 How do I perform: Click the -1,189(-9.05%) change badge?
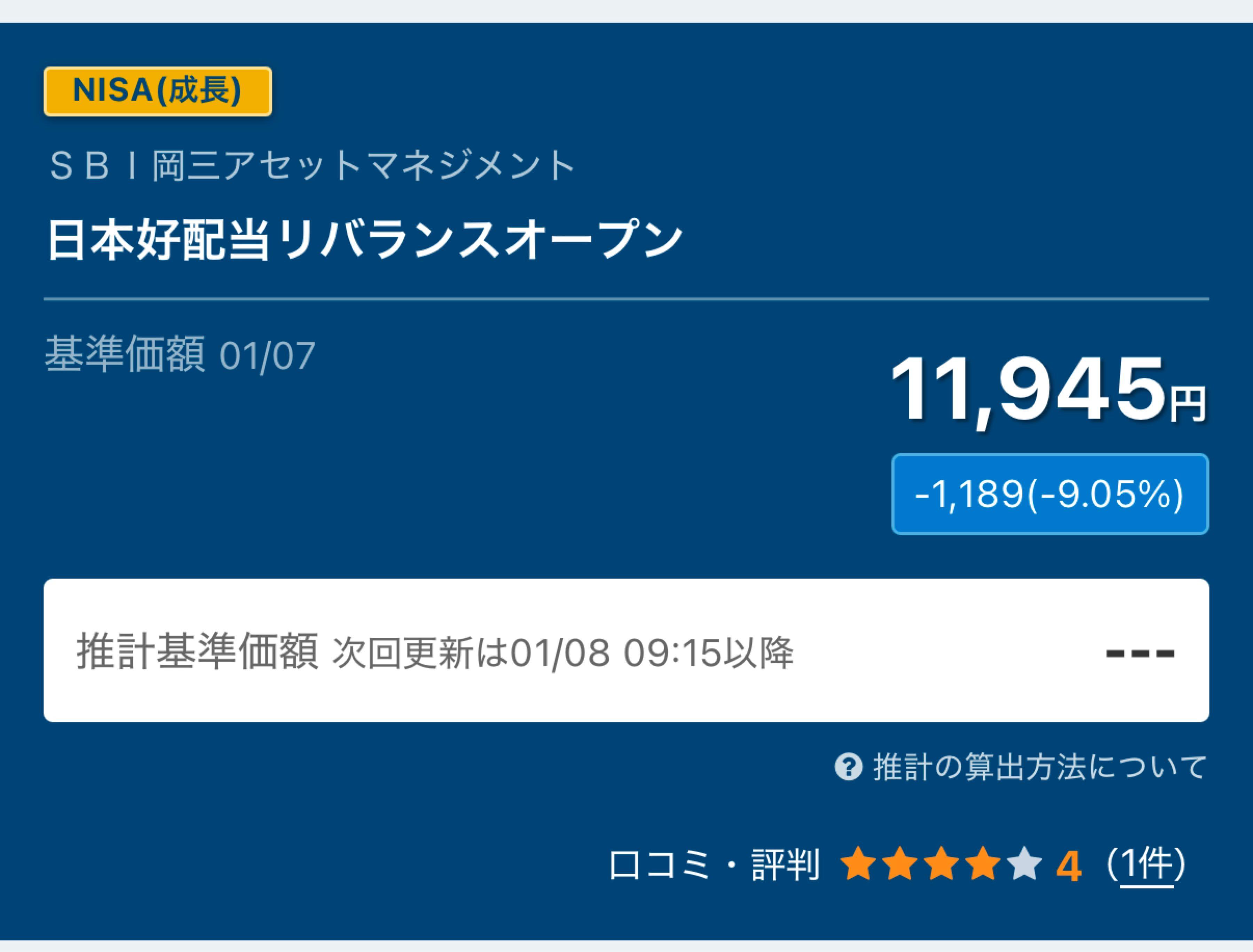pos(1049,494)
